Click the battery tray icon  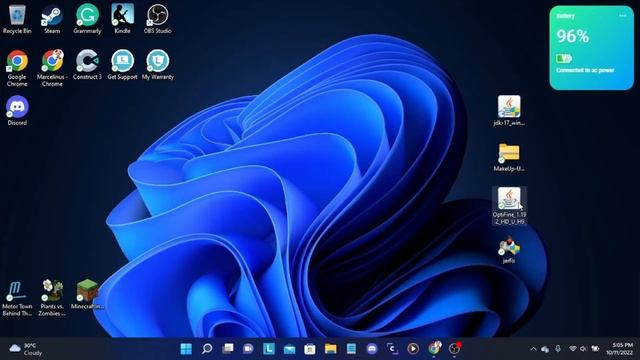coord(596,349)
